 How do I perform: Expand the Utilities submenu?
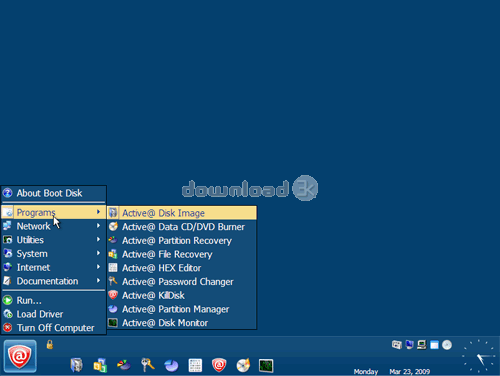(x=53, y=240)
